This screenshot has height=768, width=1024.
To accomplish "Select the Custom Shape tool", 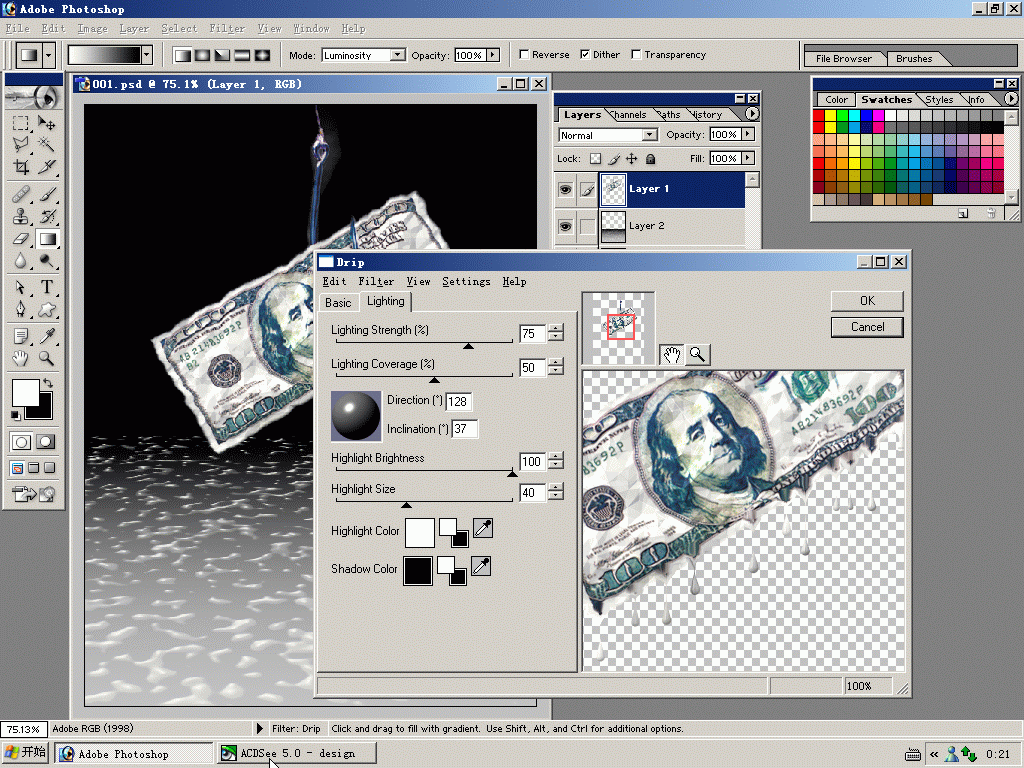I will 46,310.
